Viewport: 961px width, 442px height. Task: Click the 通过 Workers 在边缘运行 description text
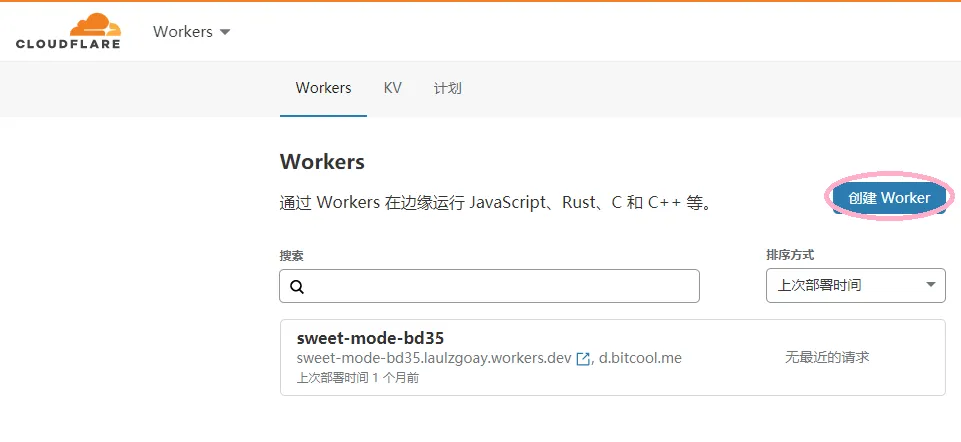496,202
